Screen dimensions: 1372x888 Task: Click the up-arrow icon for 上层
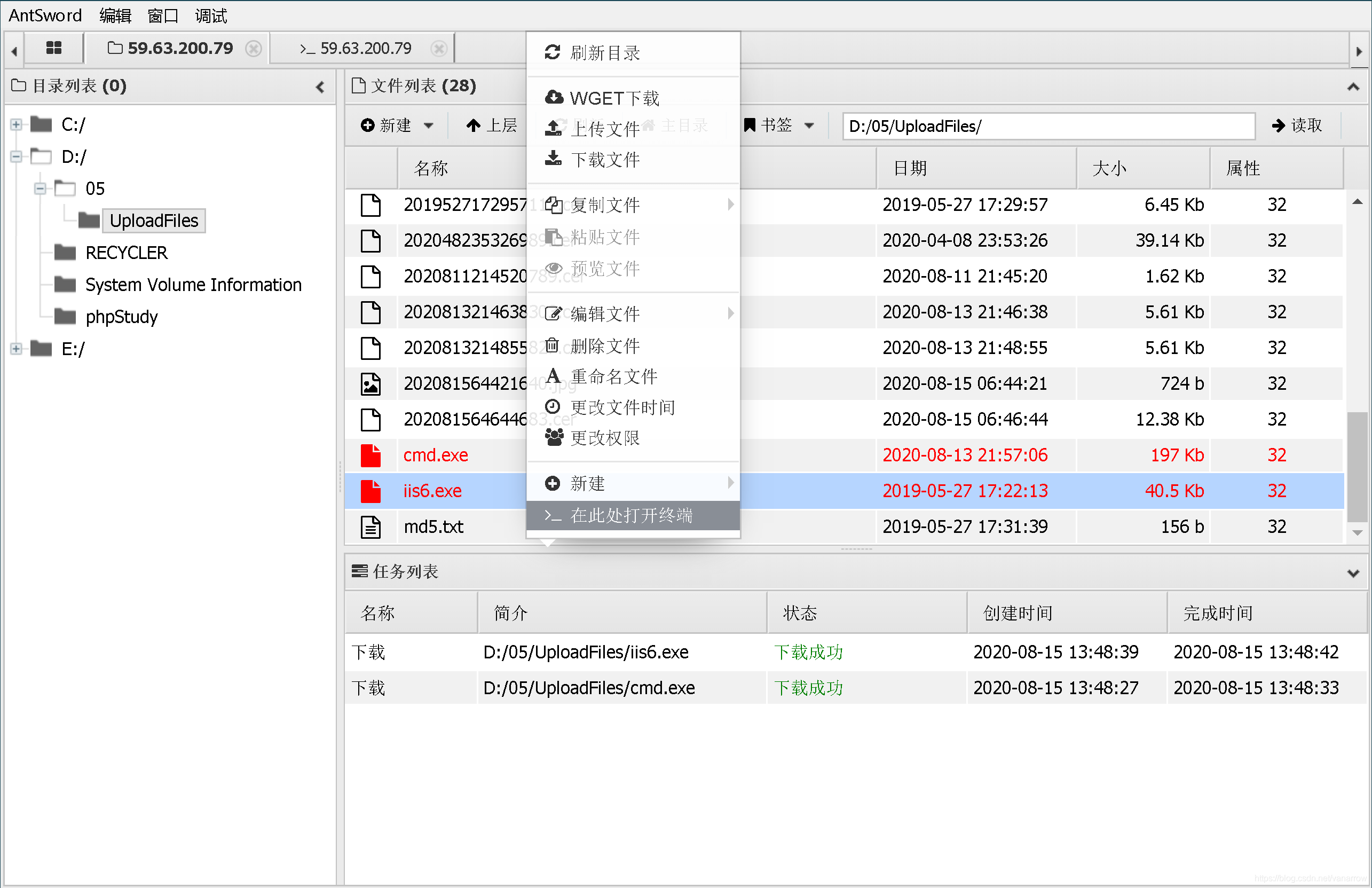pos(474,125)
